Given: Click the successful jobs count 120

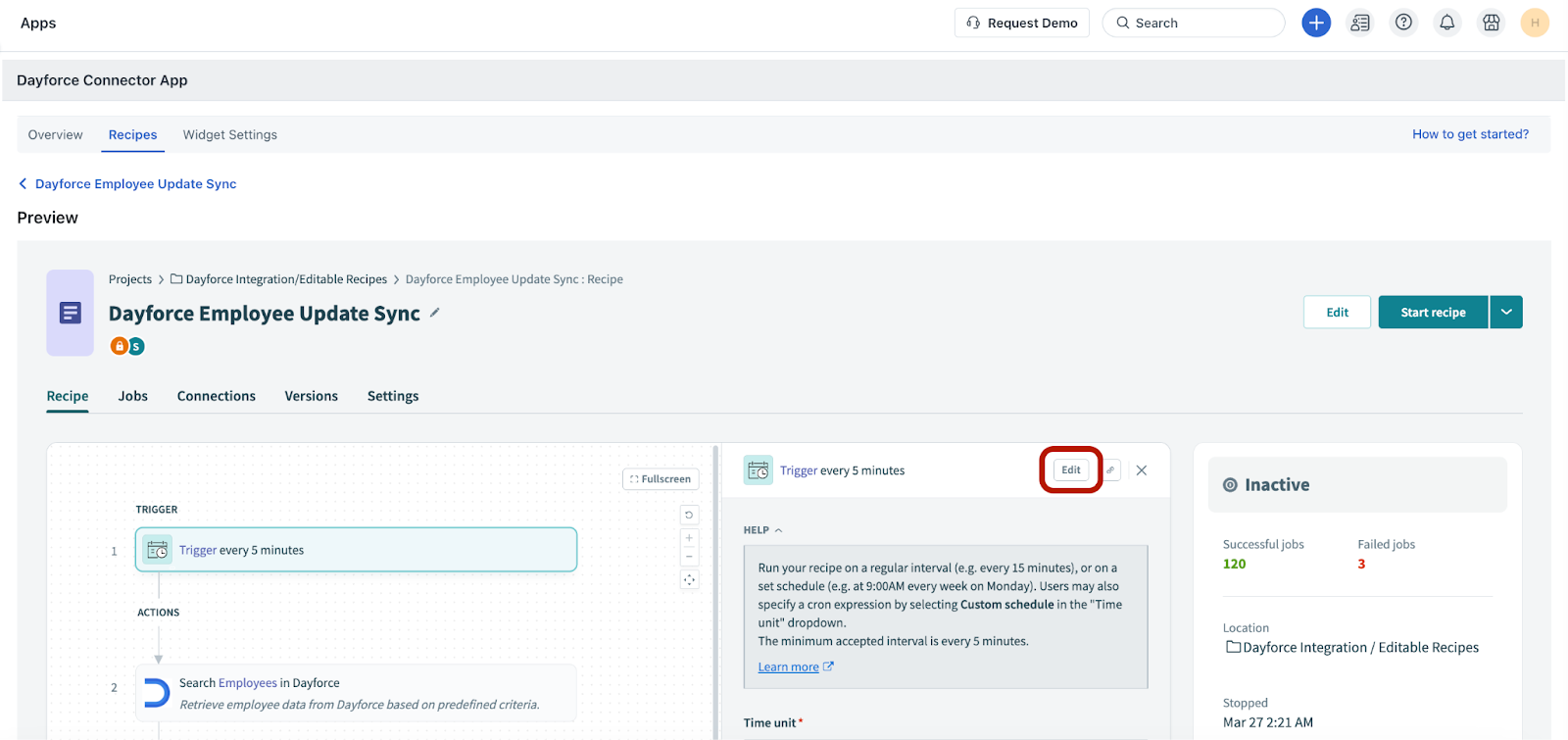Looking at the screenshot, I should 1235,564.
